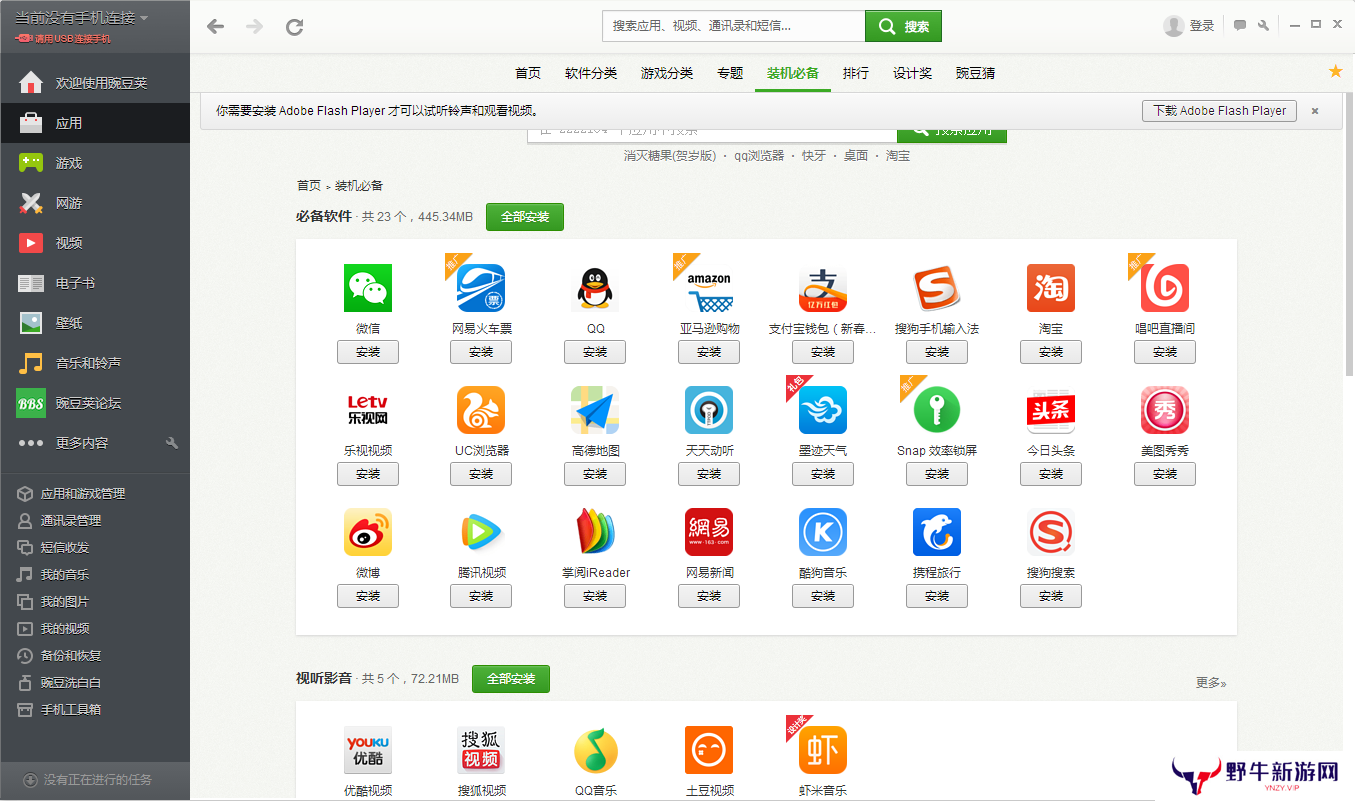Click the 高德地图 app icon
The height and width of the screenshot is (801, 1355).
[595, 410]
